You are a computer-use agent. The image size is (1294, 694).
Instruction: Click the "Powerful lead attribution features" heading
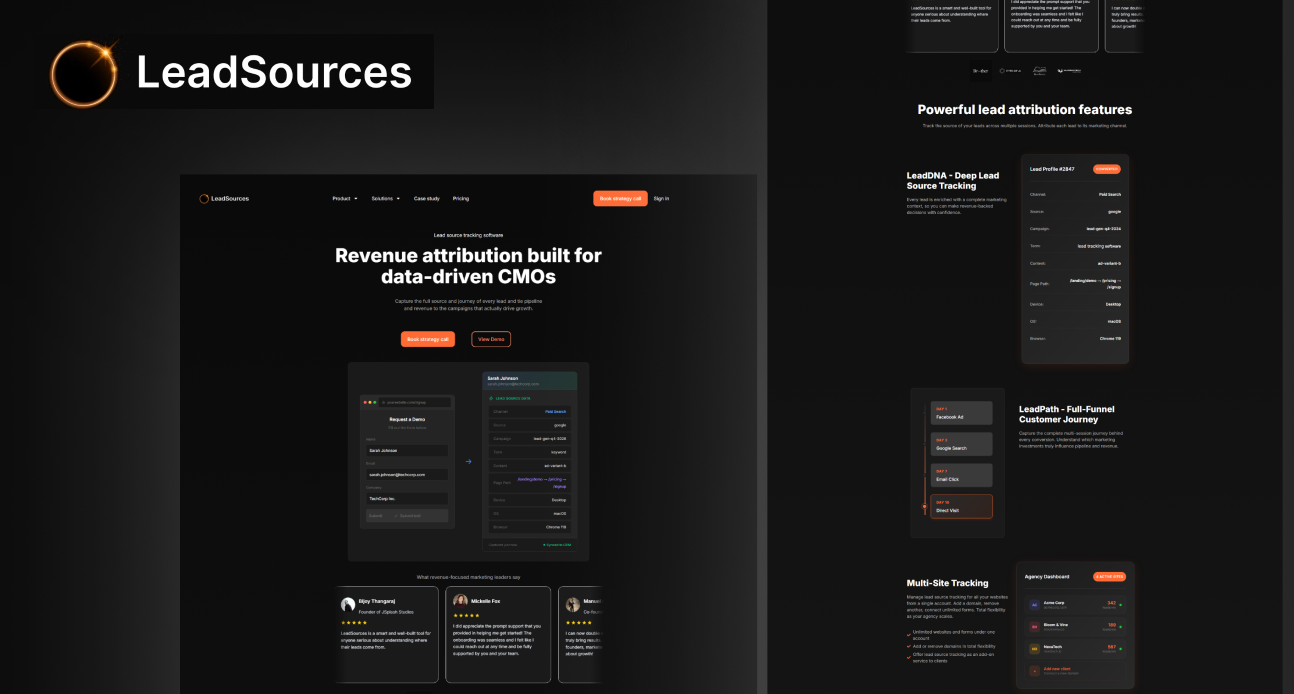point(1025,109)
